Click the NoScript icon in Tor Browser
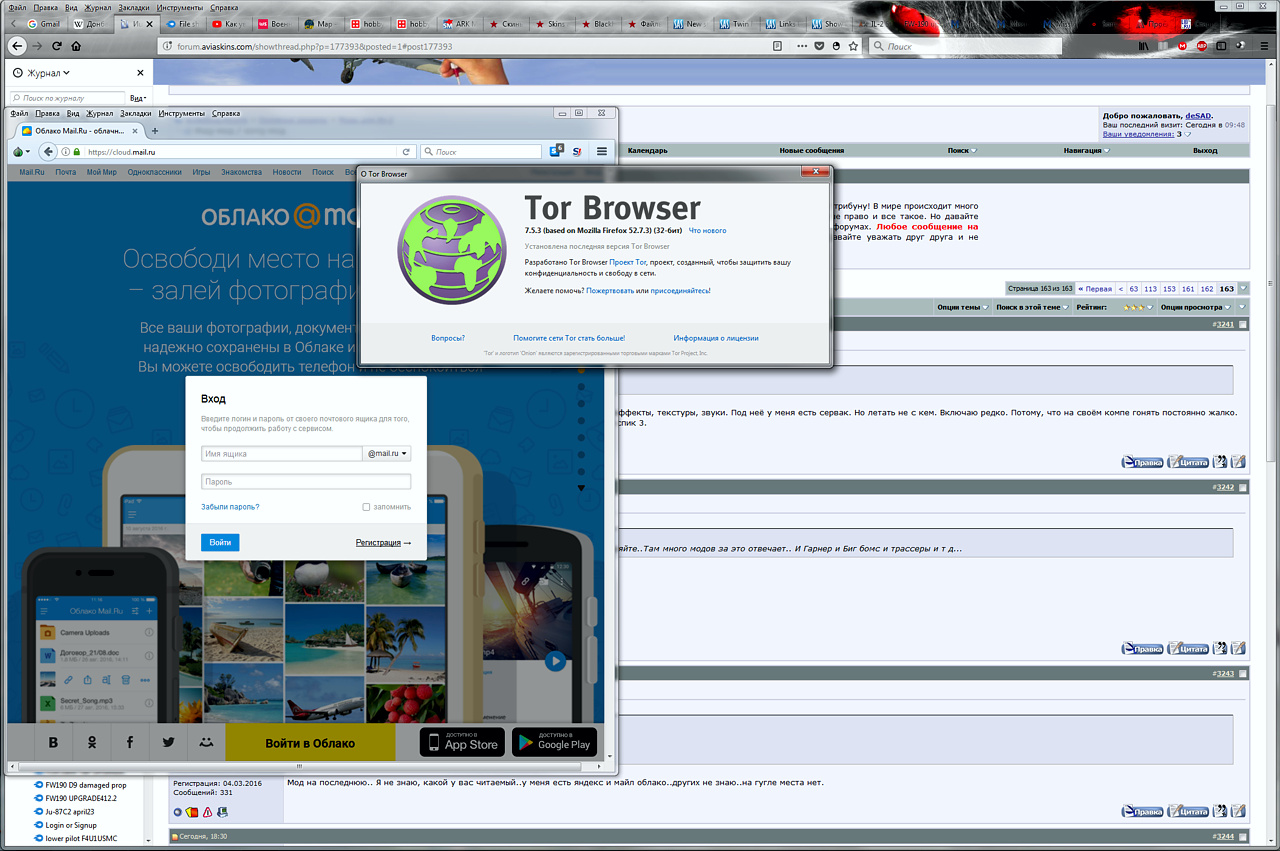This screenshot has width=1280, height=851. pyautogui.click(x=578, y=152)
